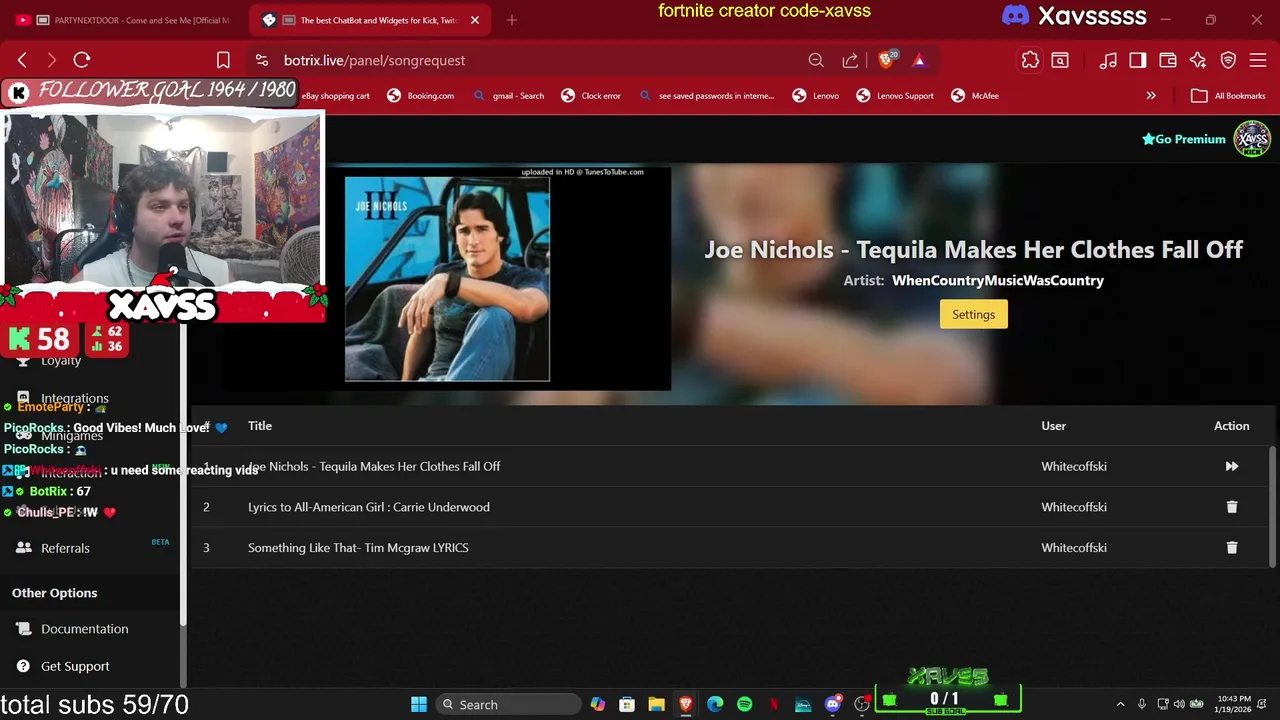Reload the botrix.live page

(x=82, y=60)
